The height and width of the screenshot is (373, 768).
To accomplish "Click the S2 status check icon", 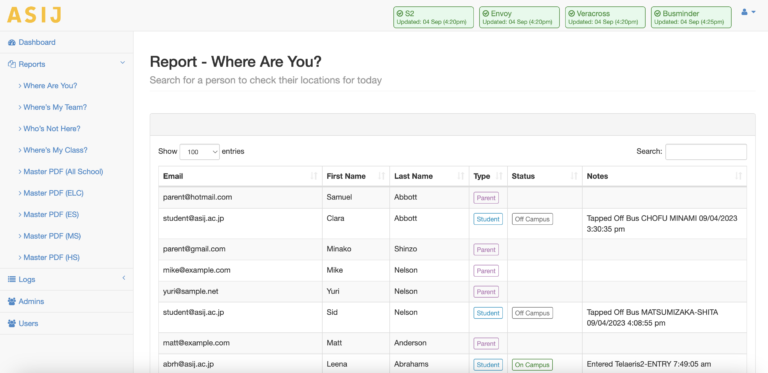I will [x=400, y=14].
